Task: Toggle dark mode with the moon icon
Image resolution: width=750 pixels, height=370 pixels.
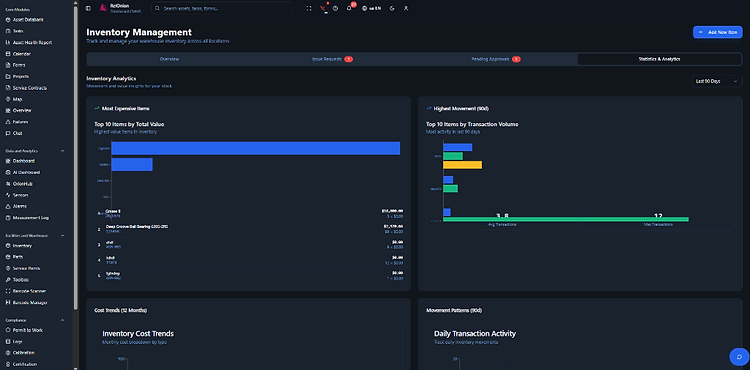Action: point(393,8)
